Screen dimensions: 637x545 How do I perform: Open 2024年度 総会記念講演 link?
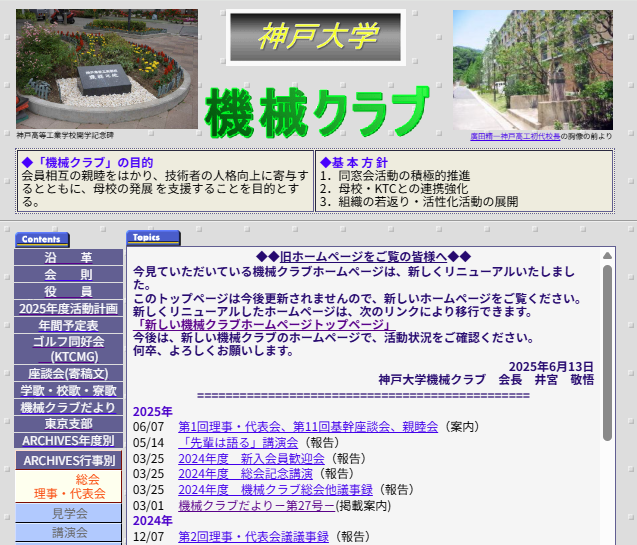pos(245,474)
